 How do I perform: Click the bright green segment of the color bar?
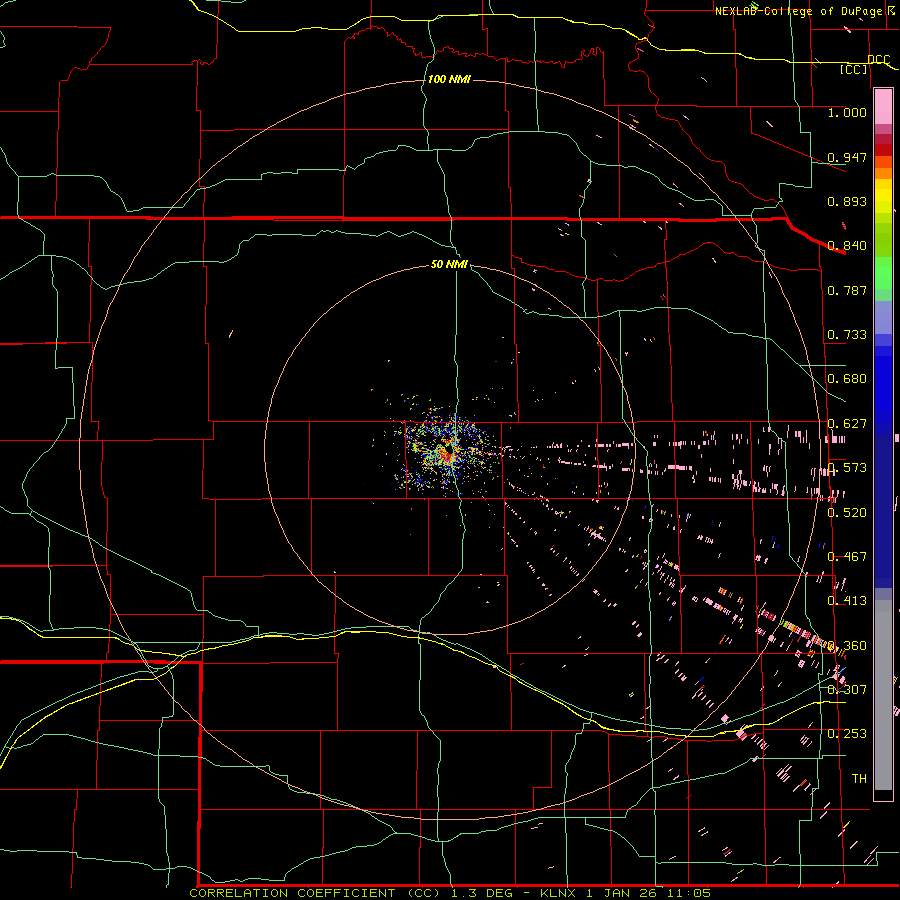[883, 273]
